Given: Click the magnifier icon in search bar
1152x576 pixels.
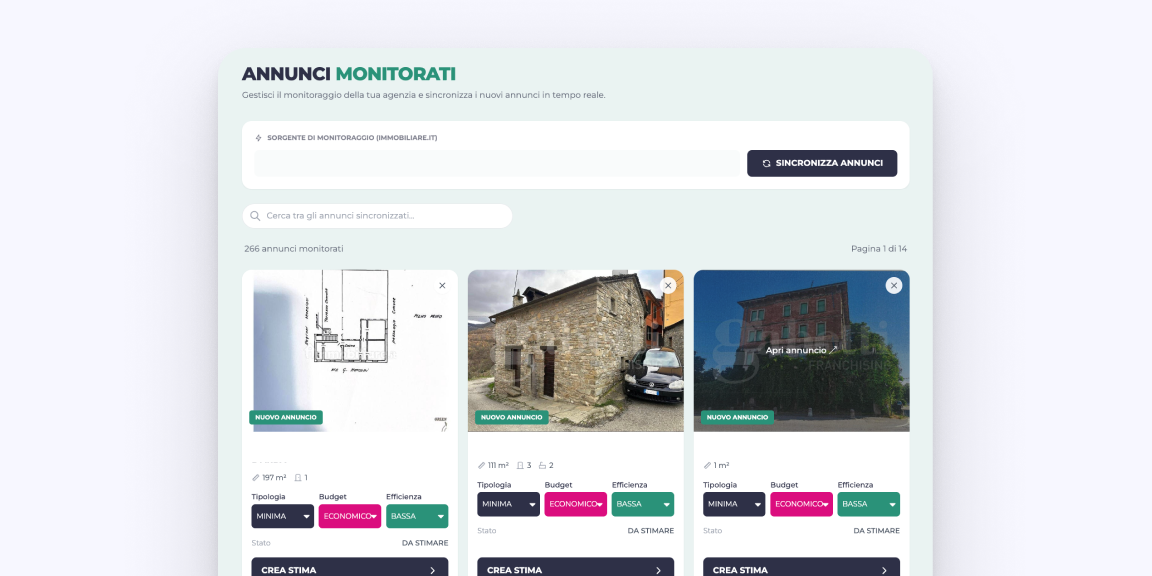Looking at the screenshot, I should pyautogui.click(x=256, y=216).
